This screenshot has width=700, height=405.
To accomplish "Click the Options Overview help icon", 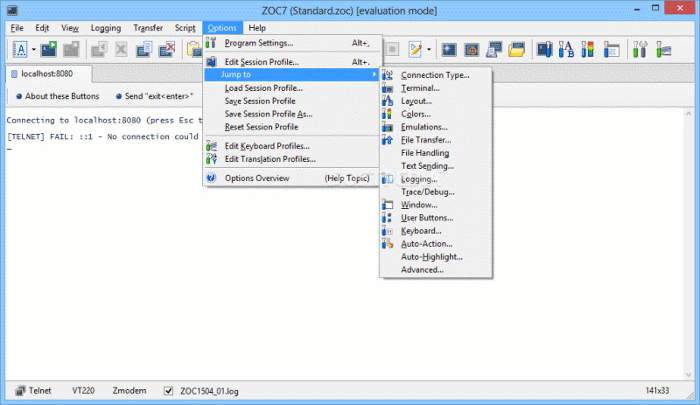I will click(211, 179).
